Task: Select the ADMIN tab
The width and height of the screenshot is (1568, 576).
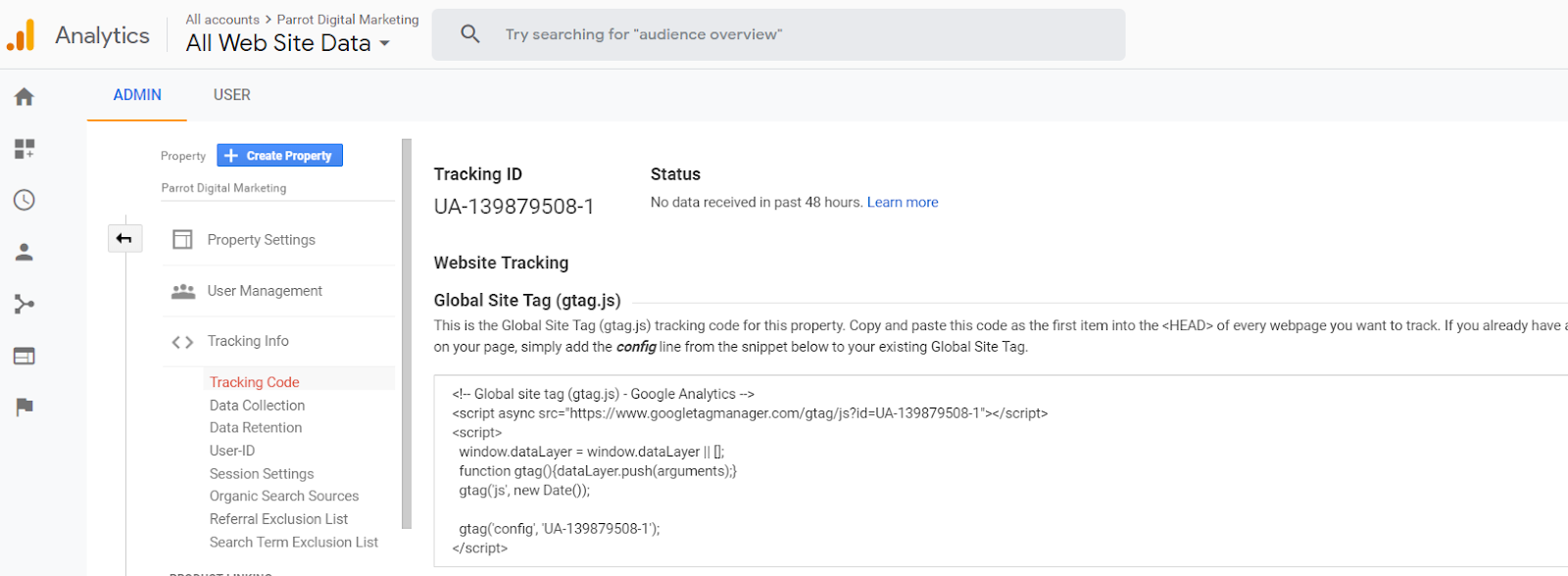Action: tap(137, 95)
